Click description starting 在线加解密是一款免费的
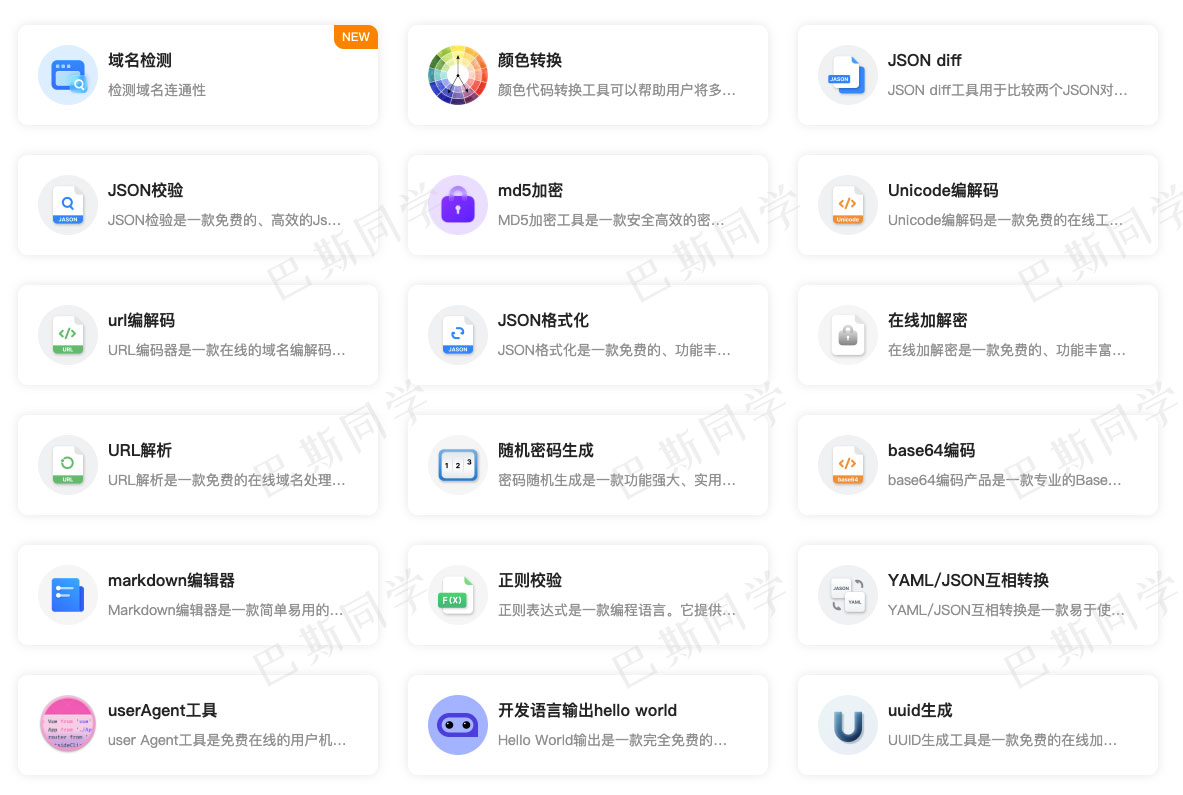 (1006, 350)
